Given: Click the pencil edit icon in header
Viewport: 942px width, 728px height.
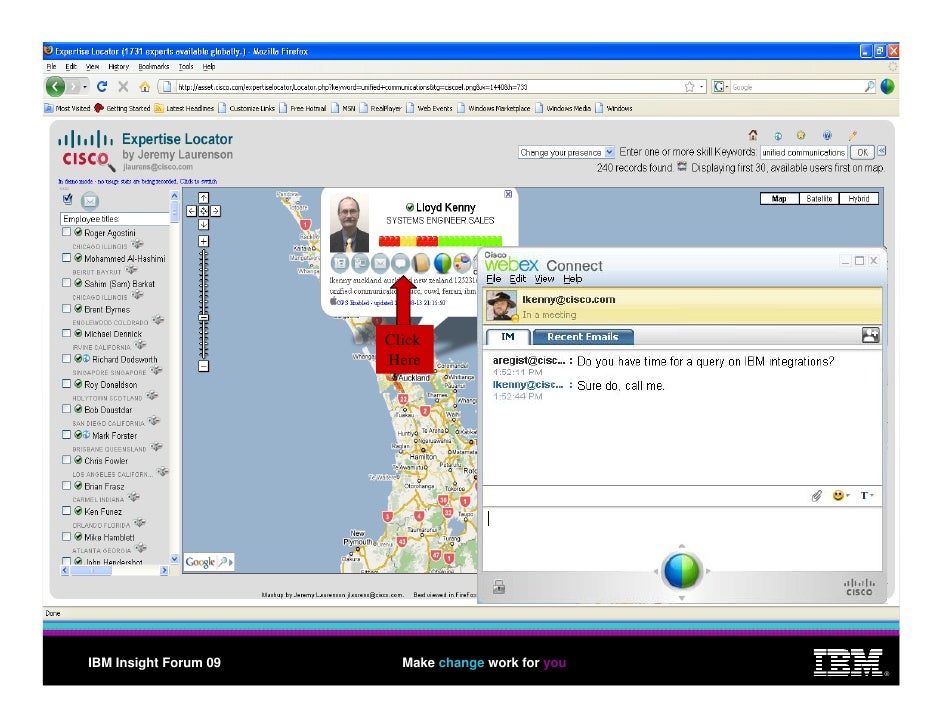Looking at the screenshot, I should [852, 135].
